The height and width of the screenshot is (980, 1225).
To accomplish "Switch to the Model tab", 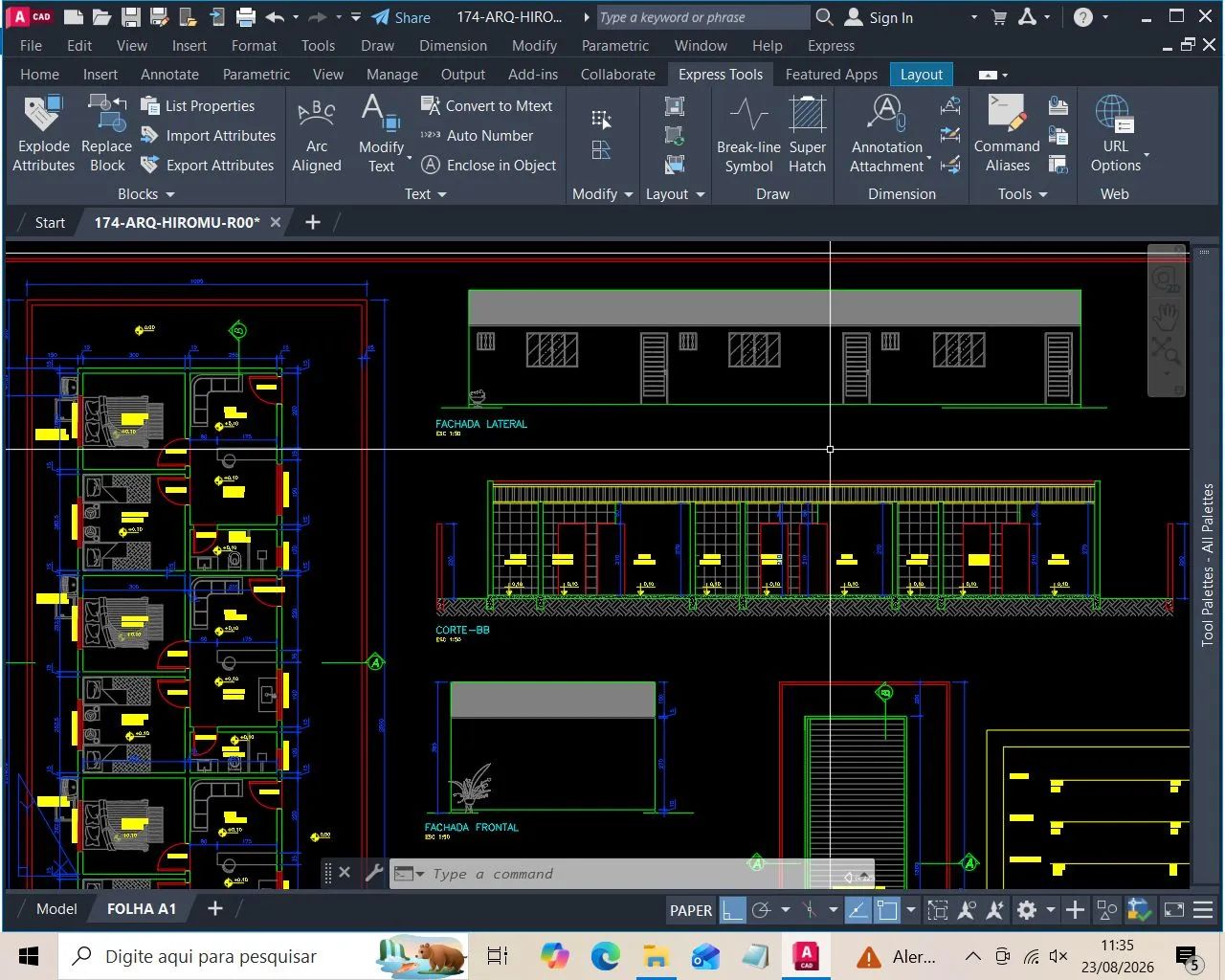I will pos(56,908).
